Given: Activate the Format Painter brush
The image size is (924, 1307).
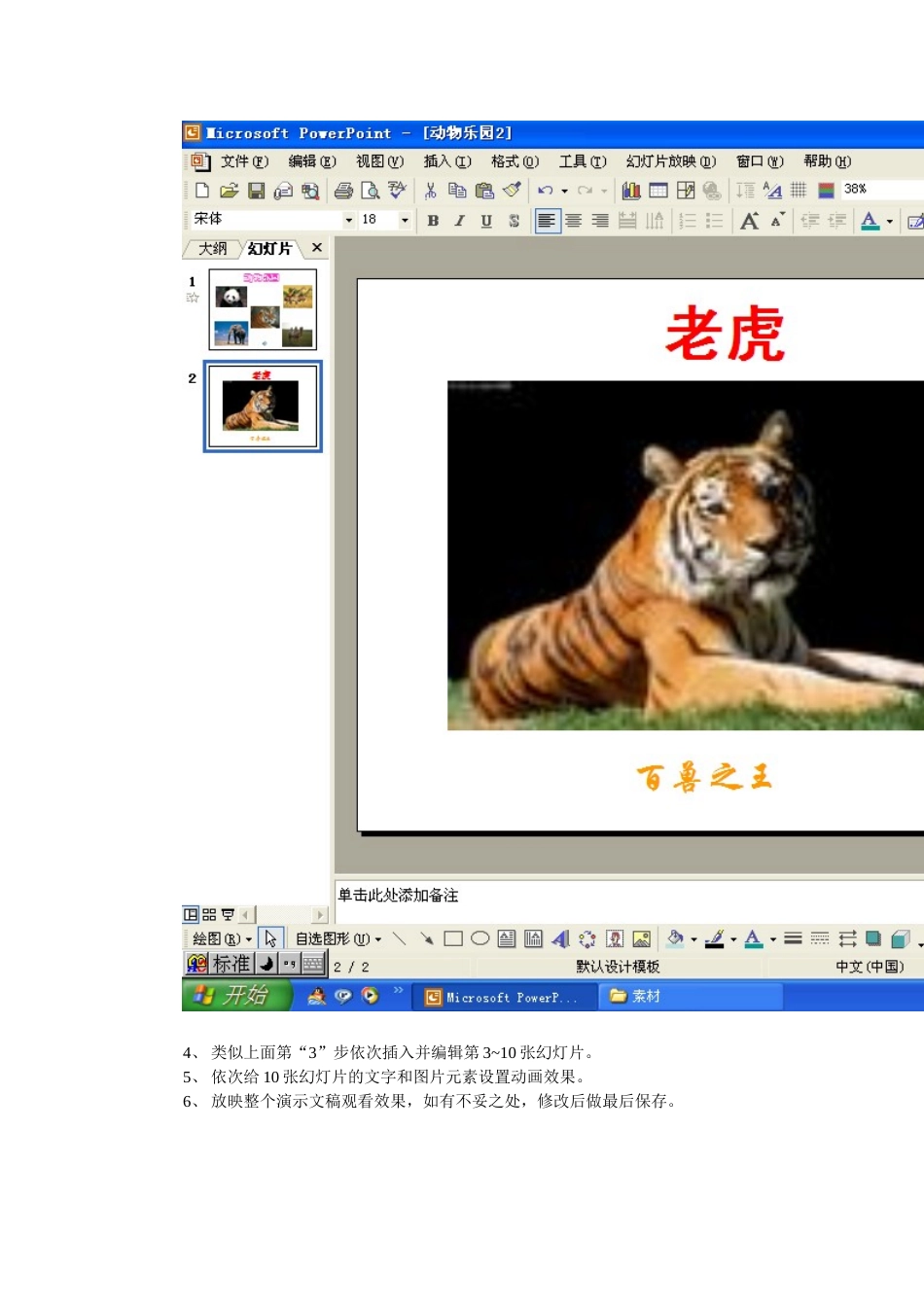Looking at the screenshot, I should [513, 190].
